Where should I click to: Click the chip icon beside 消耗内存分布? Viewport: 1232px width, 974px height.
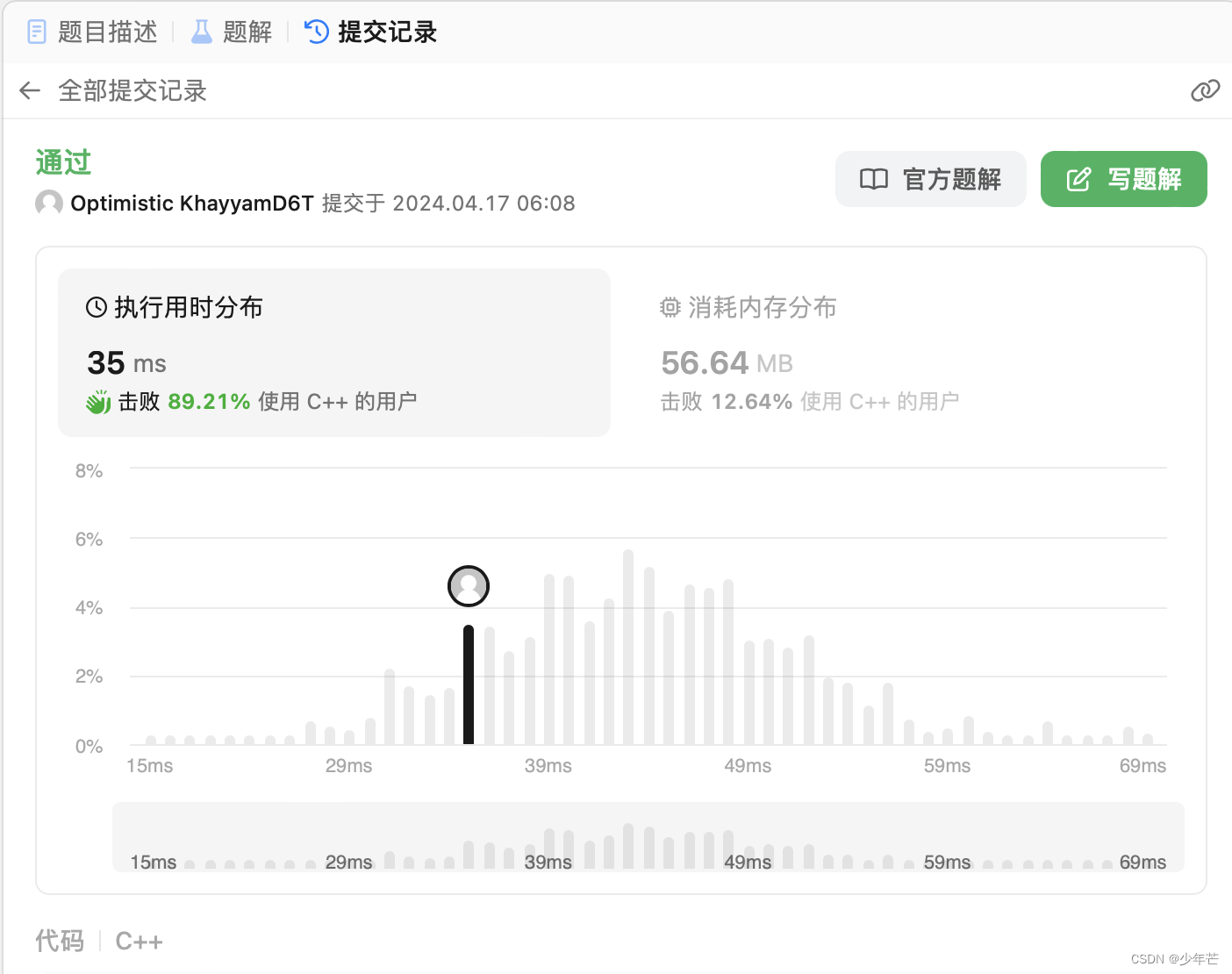(x=670, y=307)
